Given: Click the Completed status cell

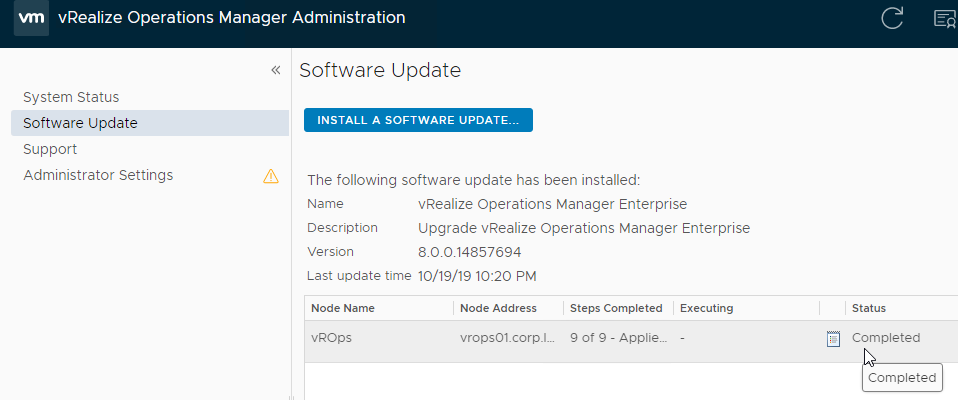Looking at the screenshot, I should [886, 338].
